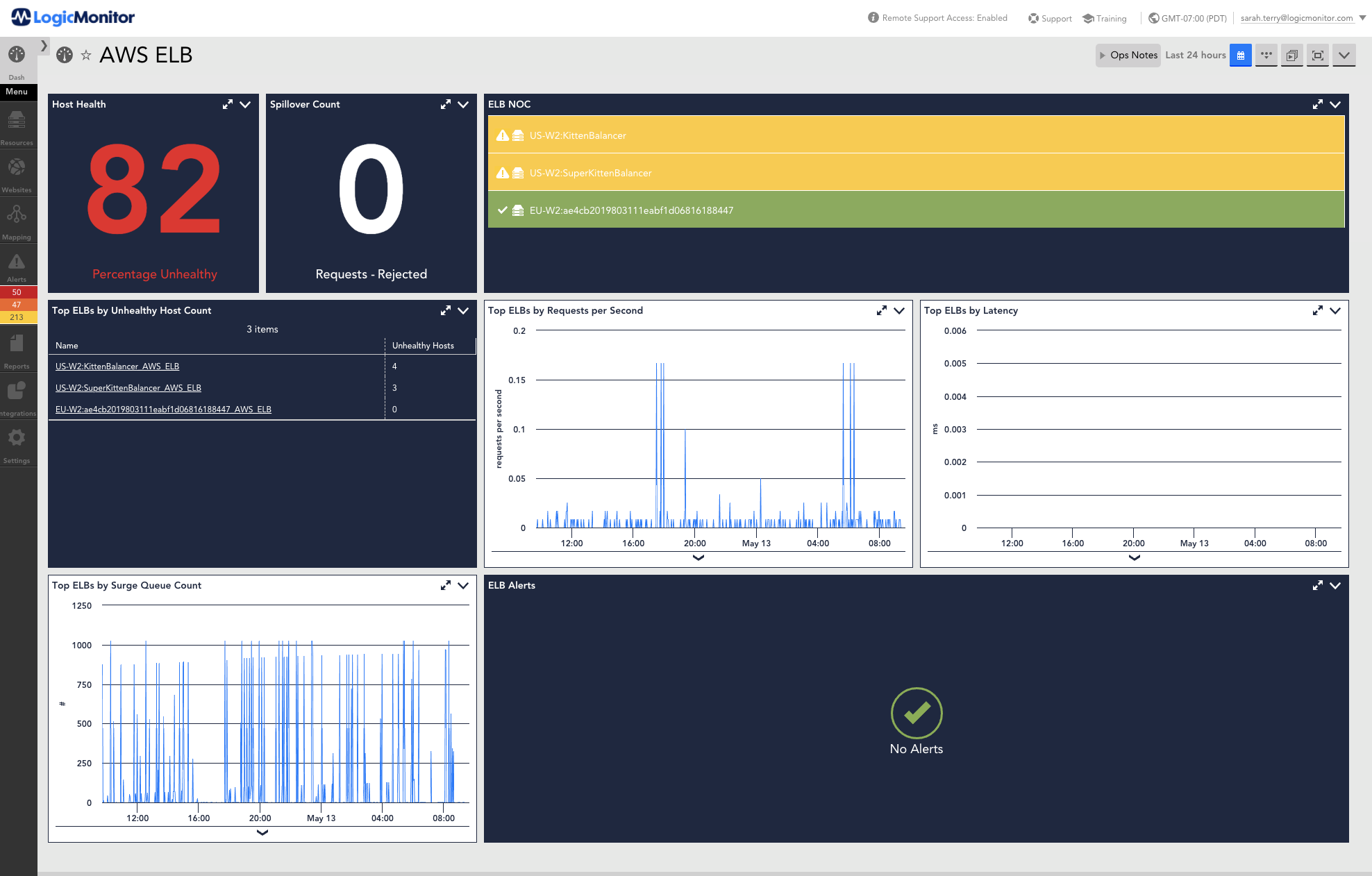
Task: Enter full screen dashboard mode
Action: 1318,55
